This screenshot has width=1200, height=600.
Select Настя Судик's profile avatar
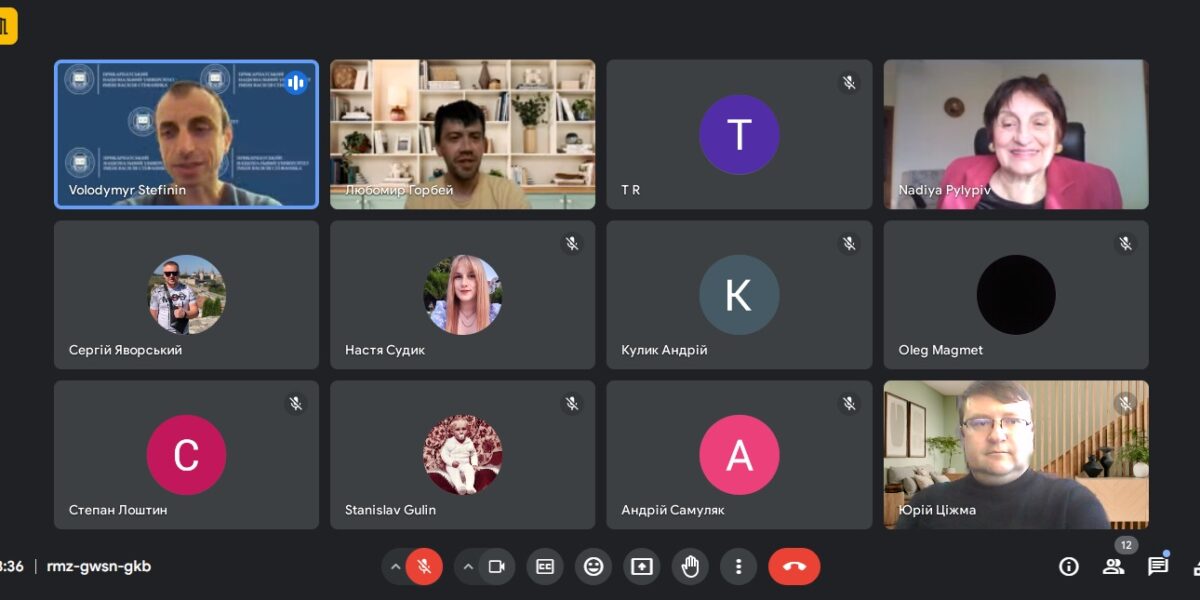coord(462,294)
